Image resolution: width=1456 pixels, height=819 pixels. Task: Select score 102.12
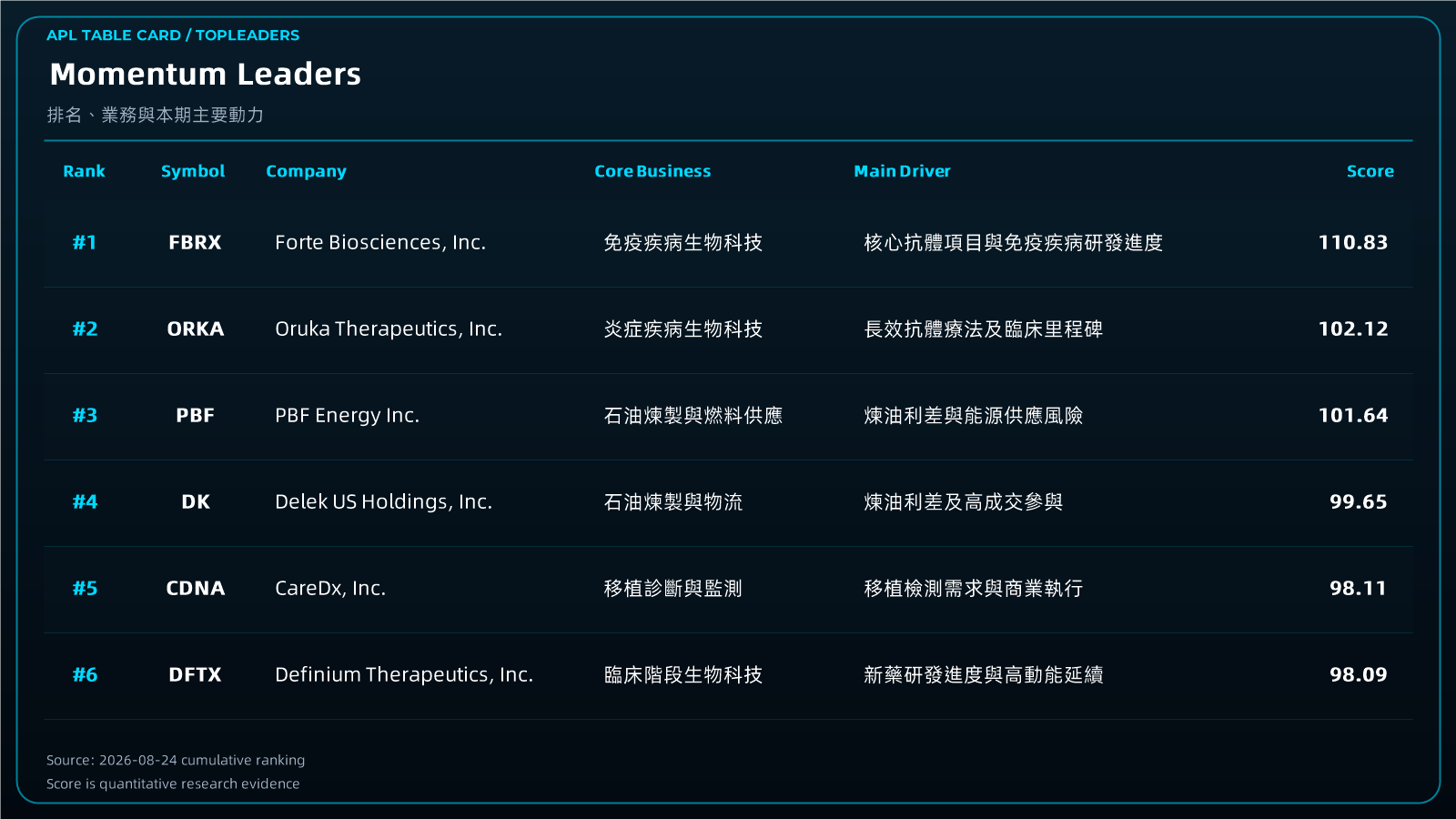(x=1353, y=329)
